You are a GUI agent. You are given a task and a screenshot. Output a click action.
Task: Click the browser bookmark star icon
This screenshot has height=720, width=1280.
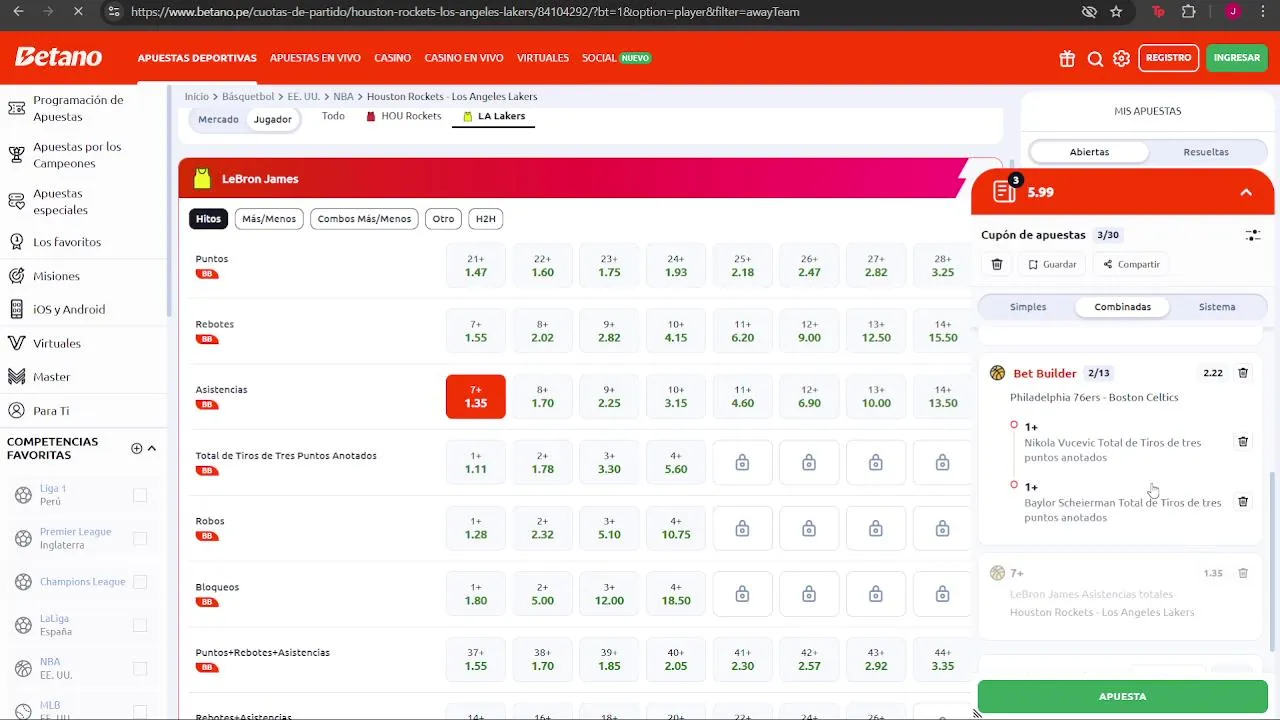click(x=1116, y=12)
